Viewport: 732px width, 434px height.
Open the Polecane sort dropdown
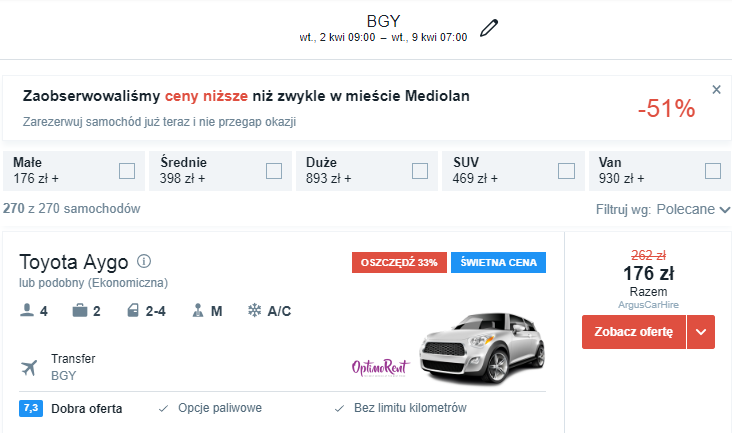point(693,209)
